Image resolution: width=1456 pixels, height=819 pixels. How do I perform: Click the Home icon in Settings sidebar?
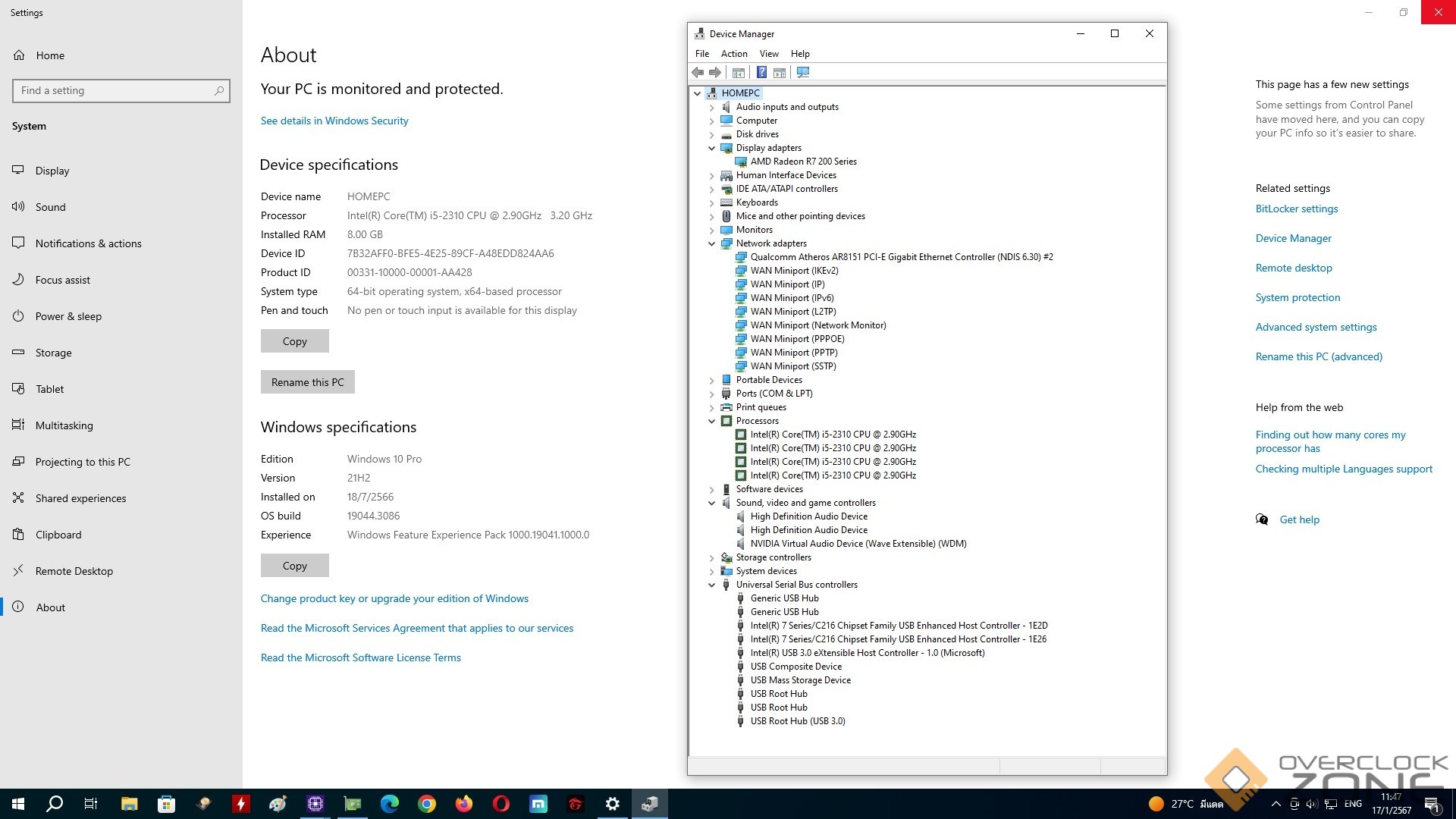click(x=19, y=55)
